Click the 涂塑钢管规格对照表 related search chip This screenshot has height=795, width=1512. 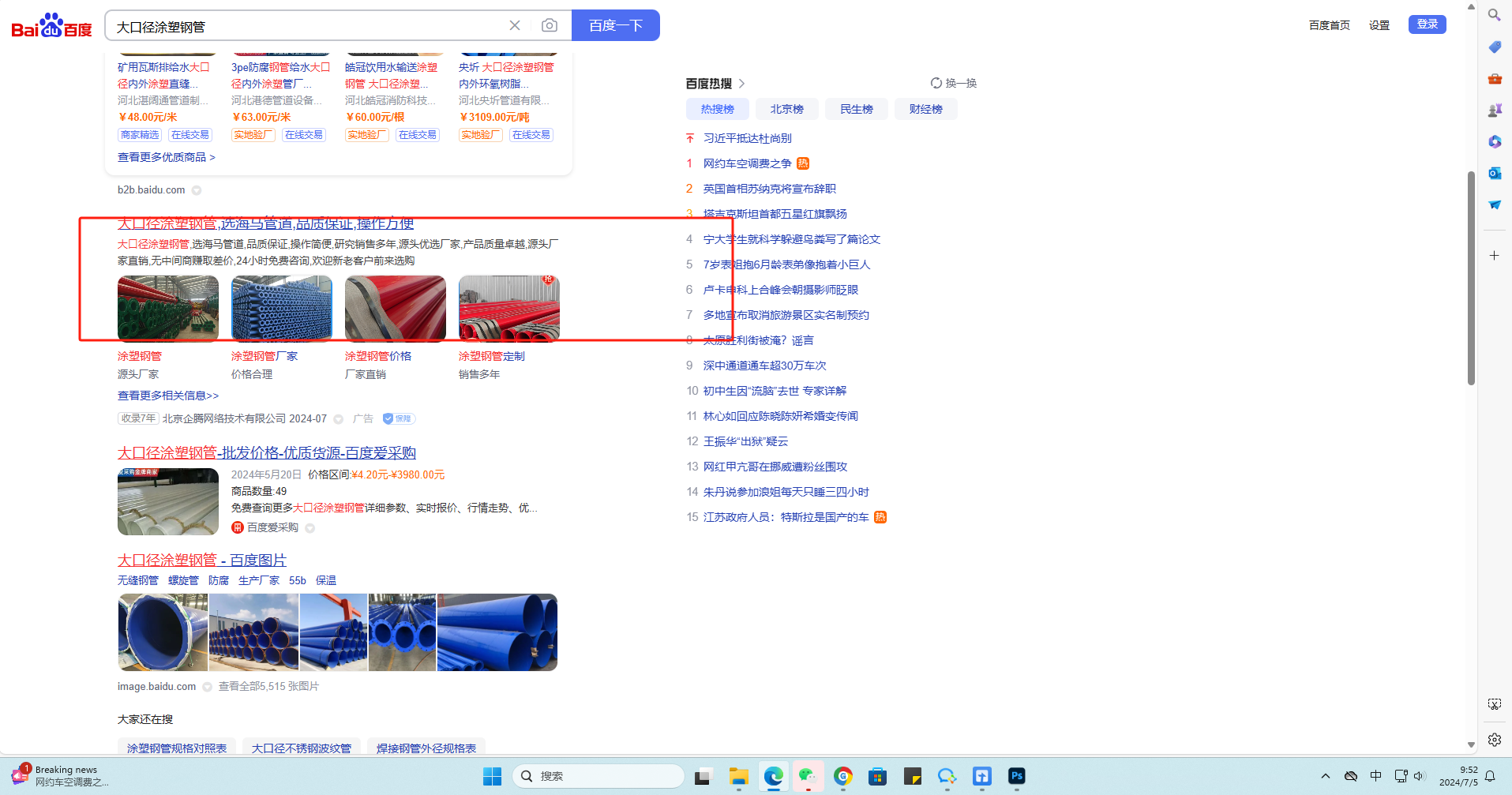177,748
